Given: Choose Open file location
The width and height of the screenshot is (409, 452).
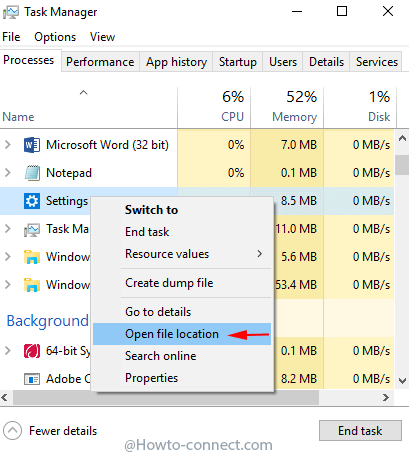Looking at the screenshot, I should click(182, 334).
